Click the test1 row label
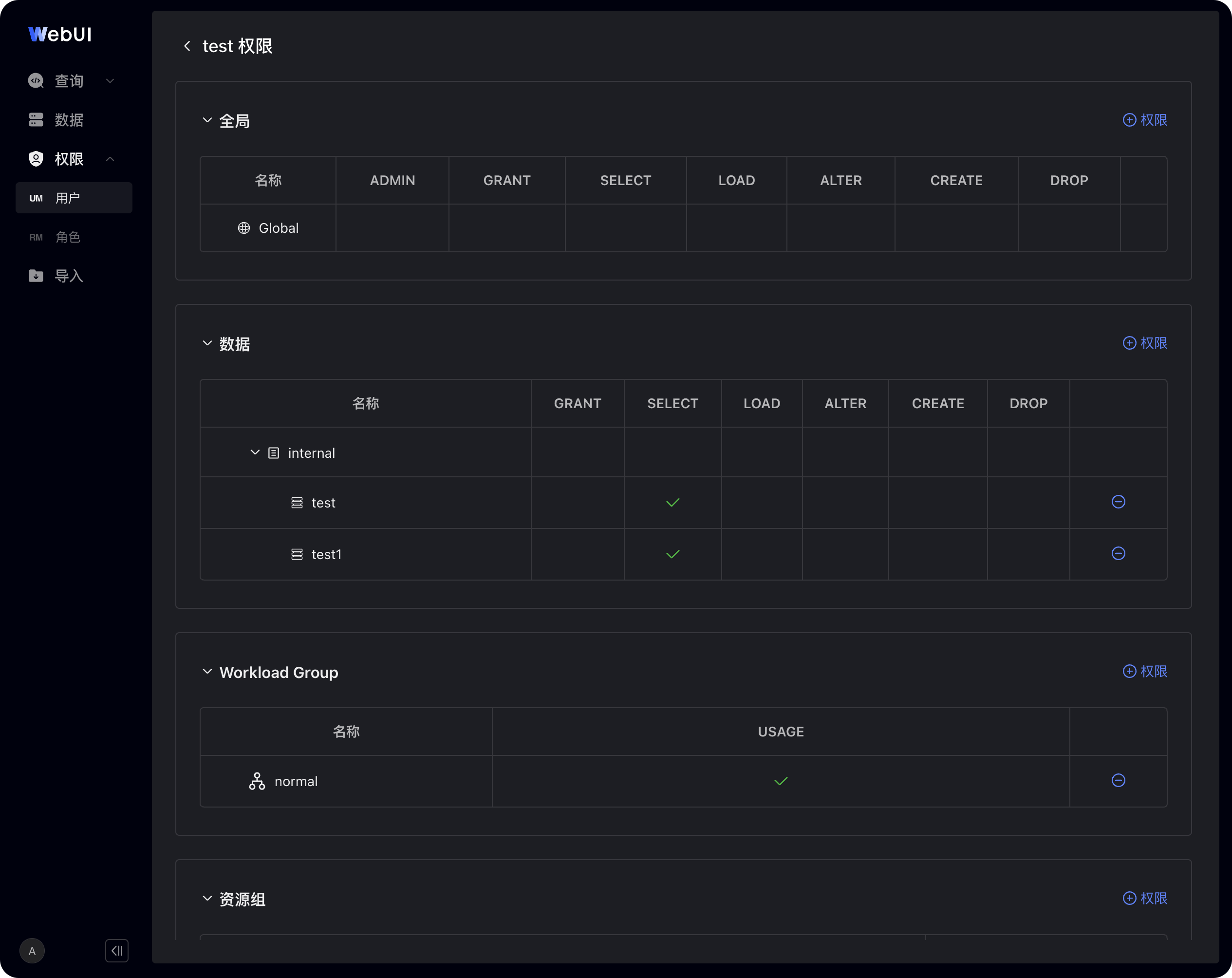The width and height of the screenshot is (1232, 978). point(326,554)
